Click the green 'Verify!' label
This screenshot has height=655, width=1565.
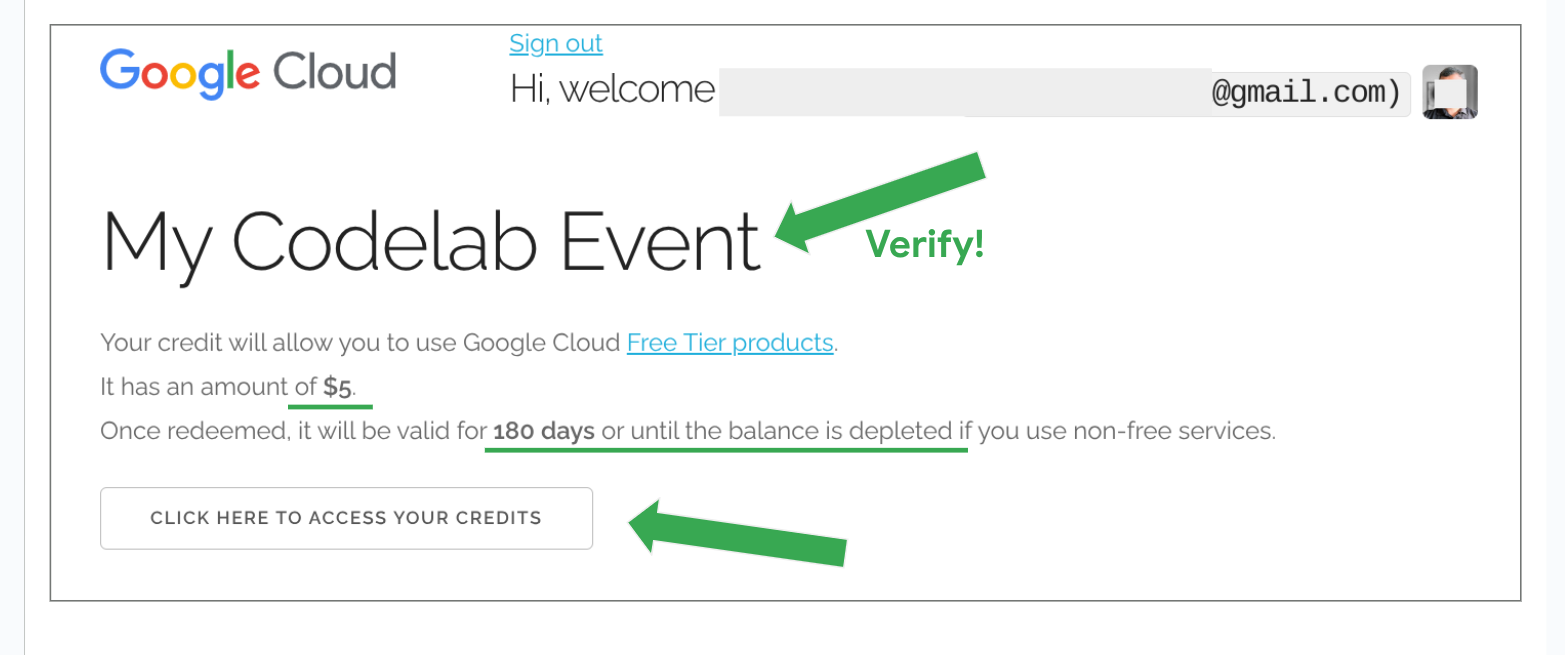point(924,242)
